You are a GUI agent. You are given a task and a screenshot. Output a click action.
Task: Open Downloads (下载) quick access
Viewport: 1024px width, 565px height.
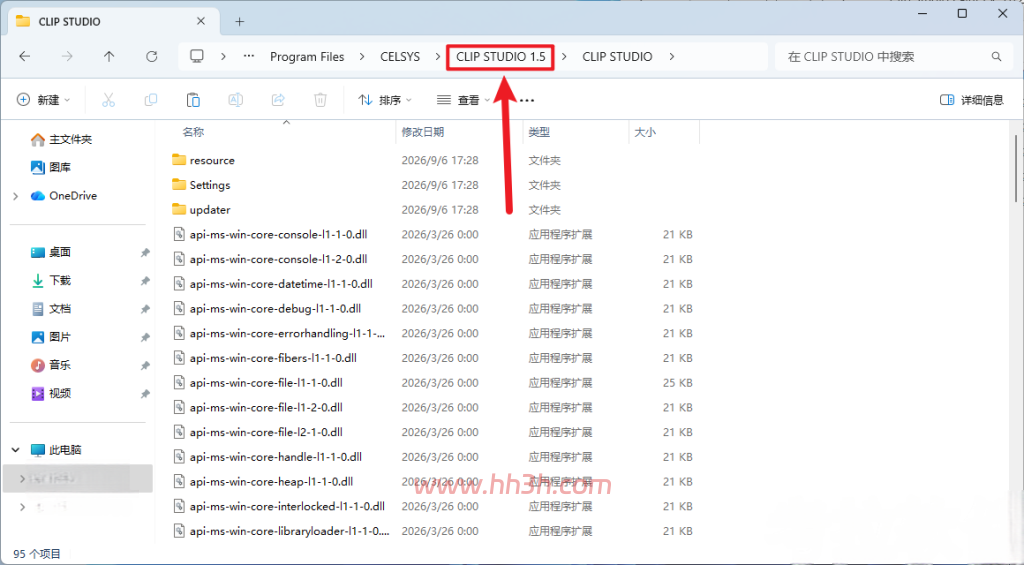pyautogui.click(x=51, y=280)
